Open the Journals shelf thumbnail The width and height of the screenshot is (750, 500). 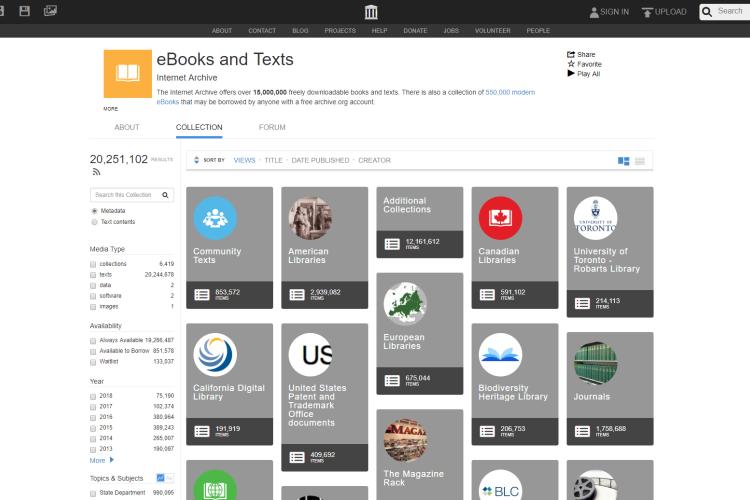pyautogui.click(x=596, y=363)
